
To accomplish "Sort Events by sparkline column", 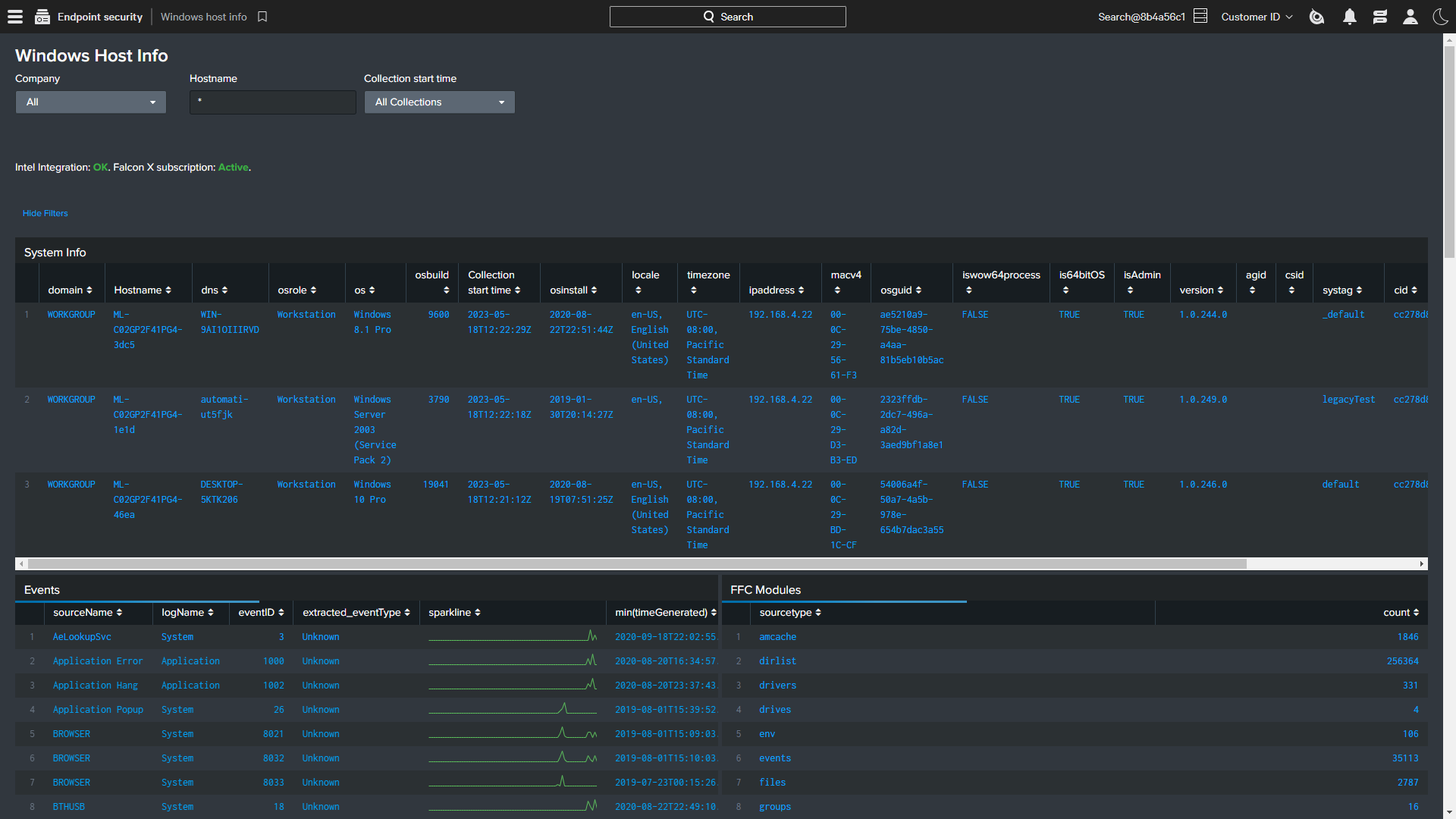I will coord(454,613).
